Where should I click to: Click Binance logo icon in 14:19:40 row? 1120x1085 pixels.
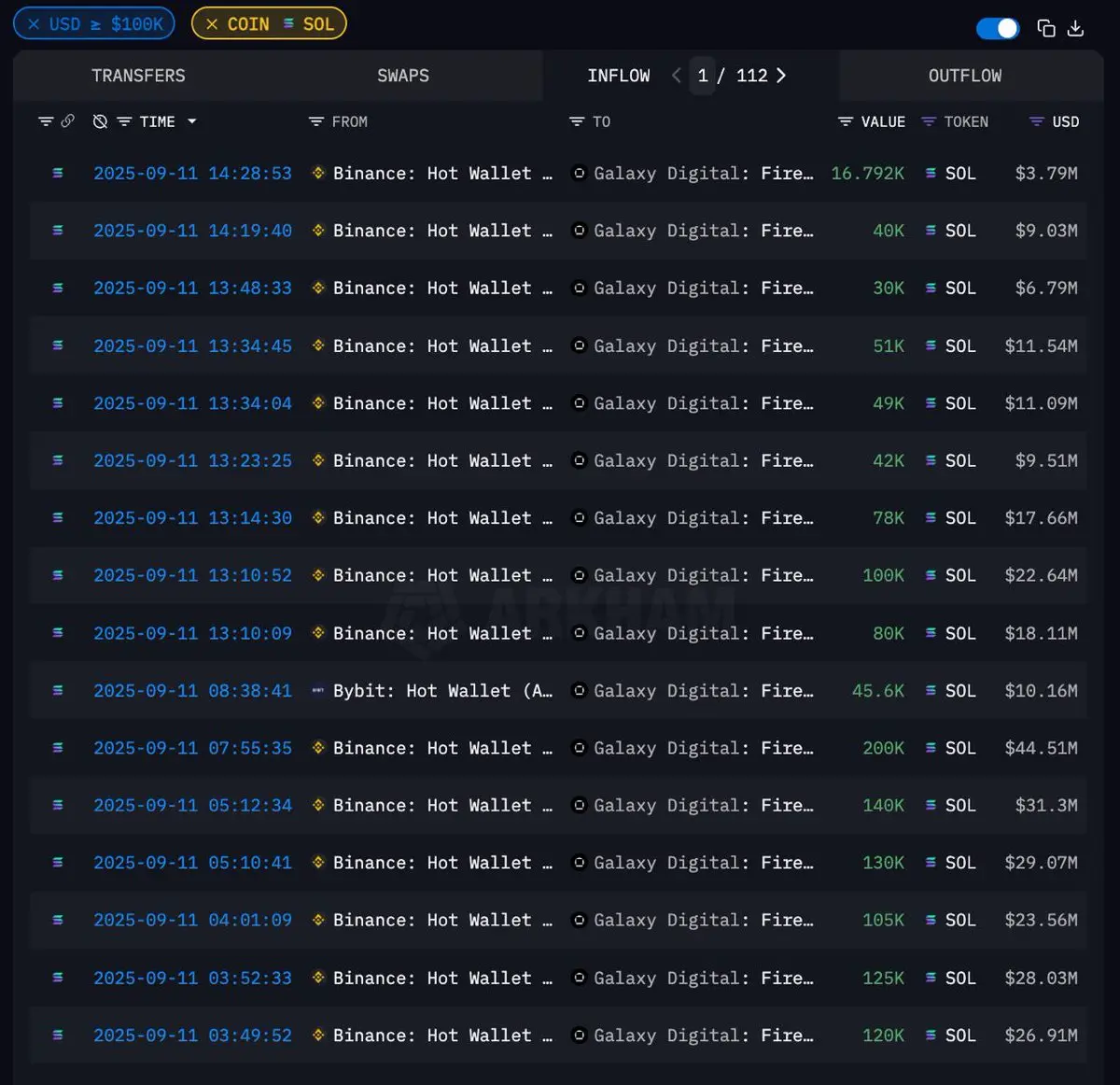coord(318,230)
